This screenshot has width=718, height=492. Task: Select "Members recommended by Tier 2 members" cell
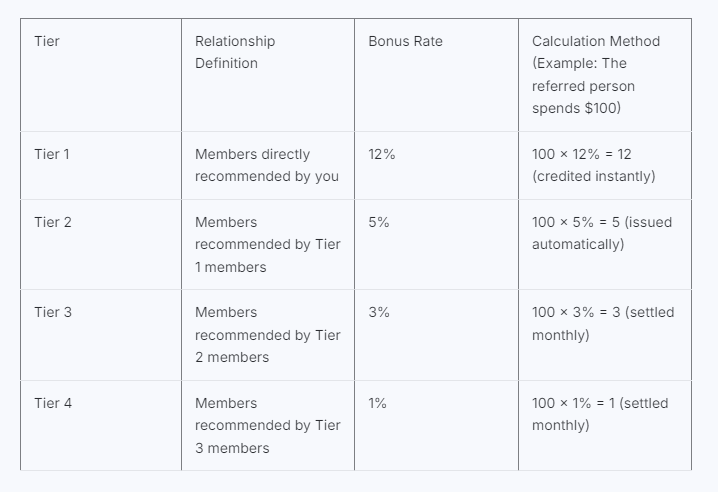click(267, 334)
